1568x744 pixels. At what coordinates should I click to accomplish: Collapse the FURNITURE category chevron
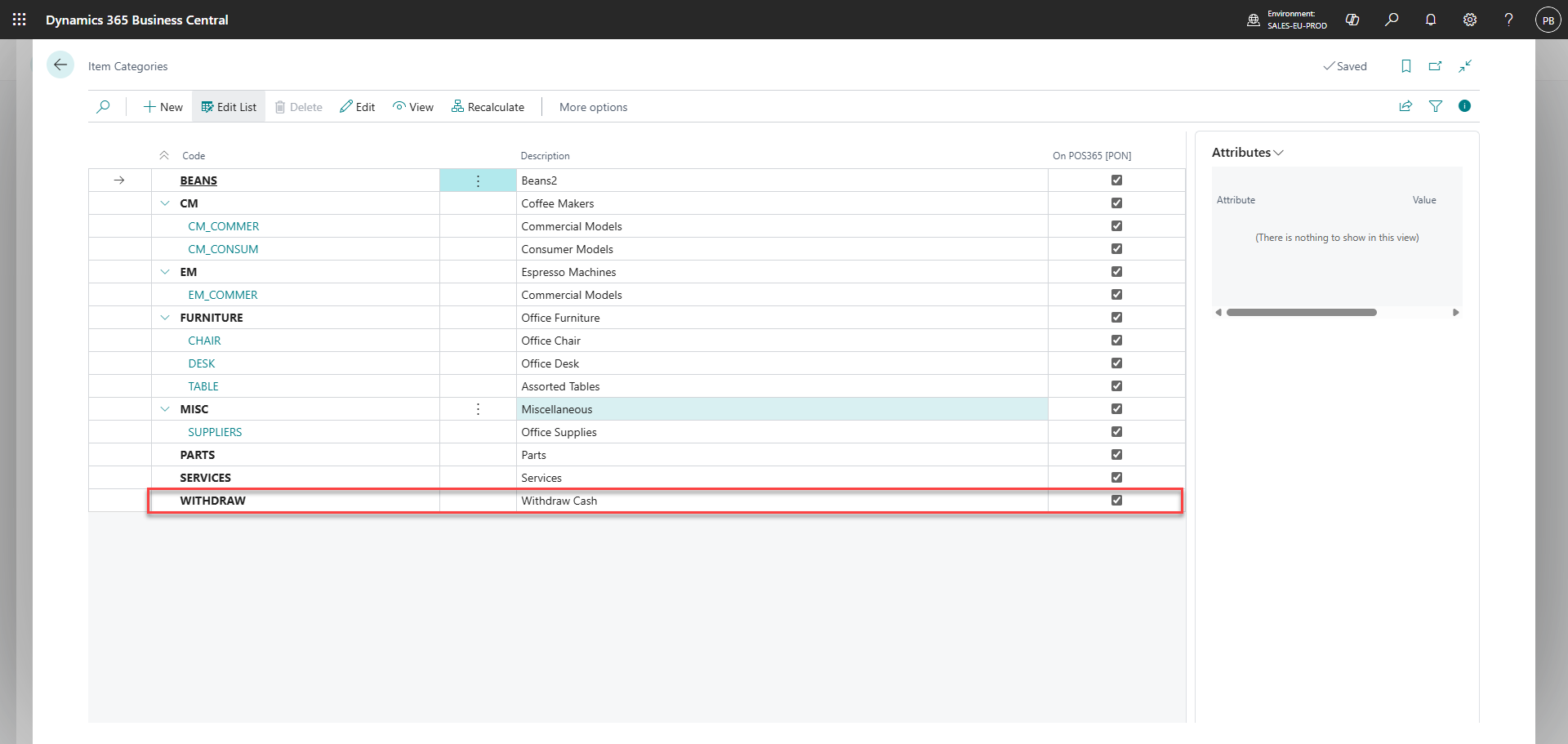click(x=165, y=318)
